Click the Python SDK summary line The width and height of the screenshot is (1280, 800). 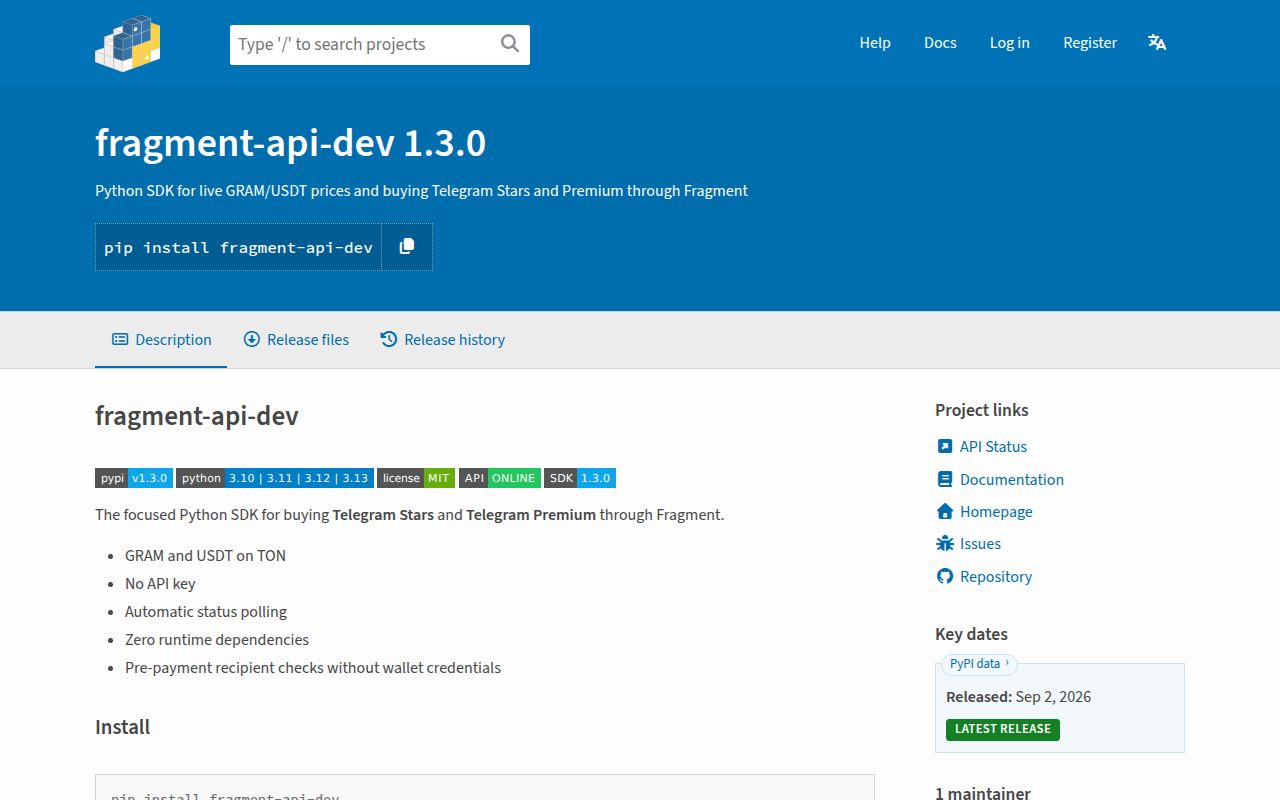(421, 190)
